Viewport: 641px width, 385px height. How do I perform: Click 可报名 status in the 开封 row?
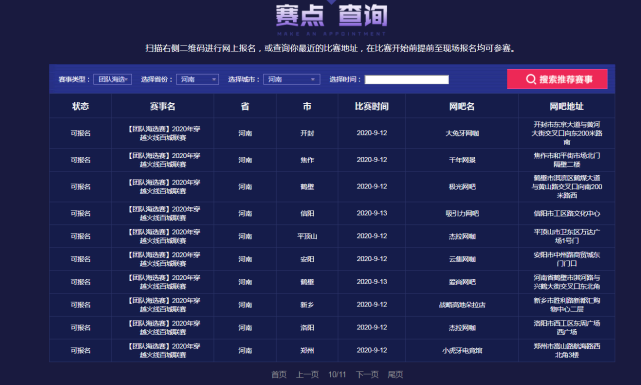click(81, 133)
